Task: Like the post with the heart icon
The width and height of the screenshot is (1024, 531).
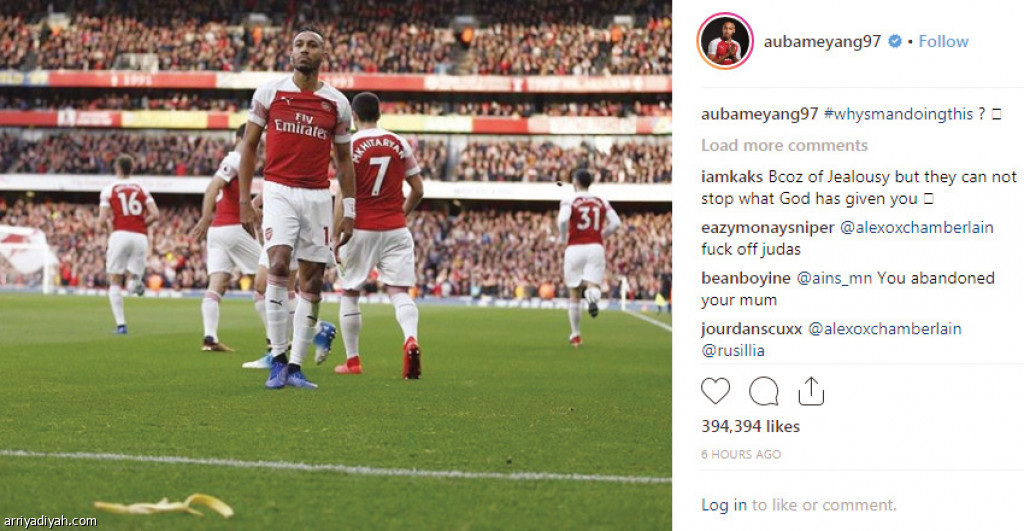Action: click(715, 391)
